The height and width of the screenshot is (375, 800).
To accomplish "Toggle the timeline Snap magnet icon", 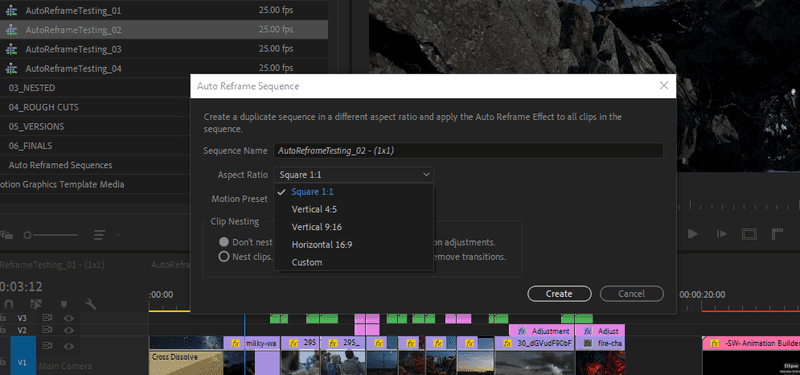I will [8, 304].
